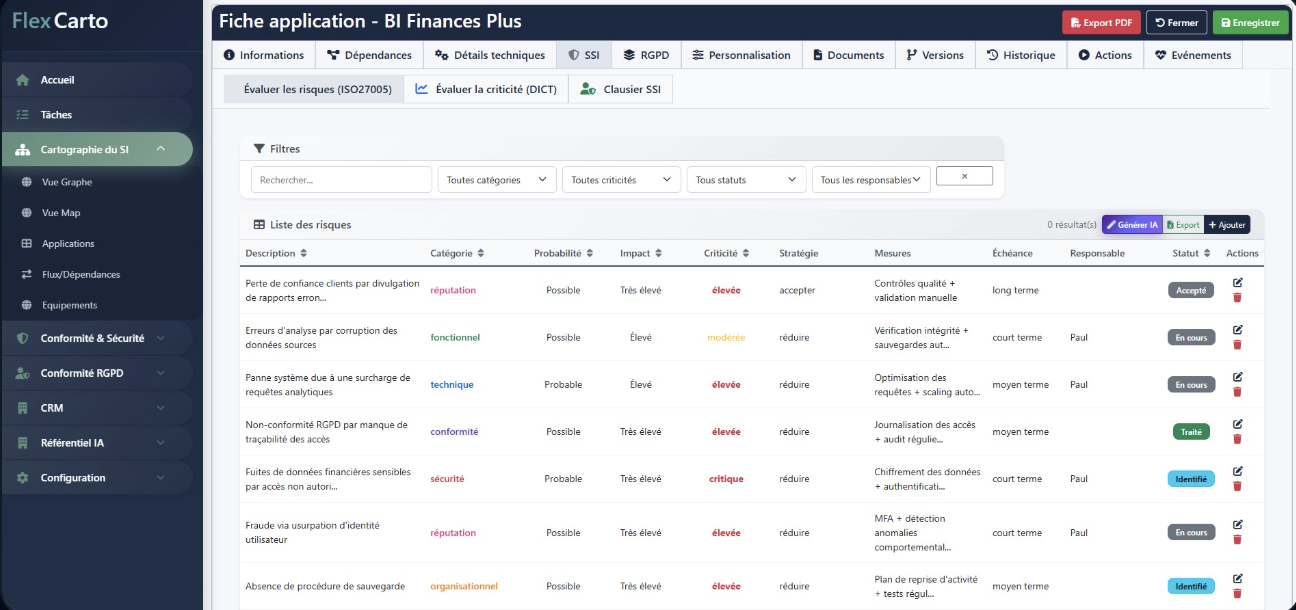Expand the Conformité & Sécurité sidebar menu
The height and width of the screenshot is (610, 1296).
(97, 338)
